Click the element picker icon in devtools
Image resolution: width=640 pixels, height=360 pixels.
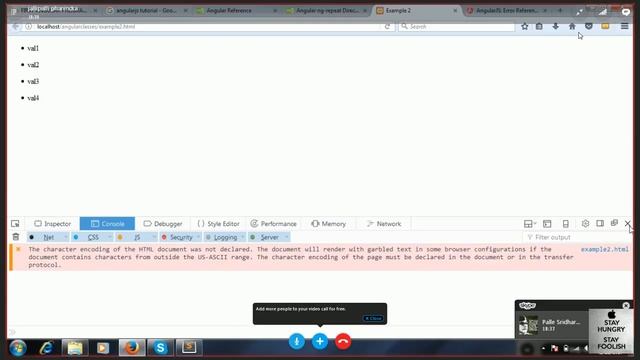15,224
